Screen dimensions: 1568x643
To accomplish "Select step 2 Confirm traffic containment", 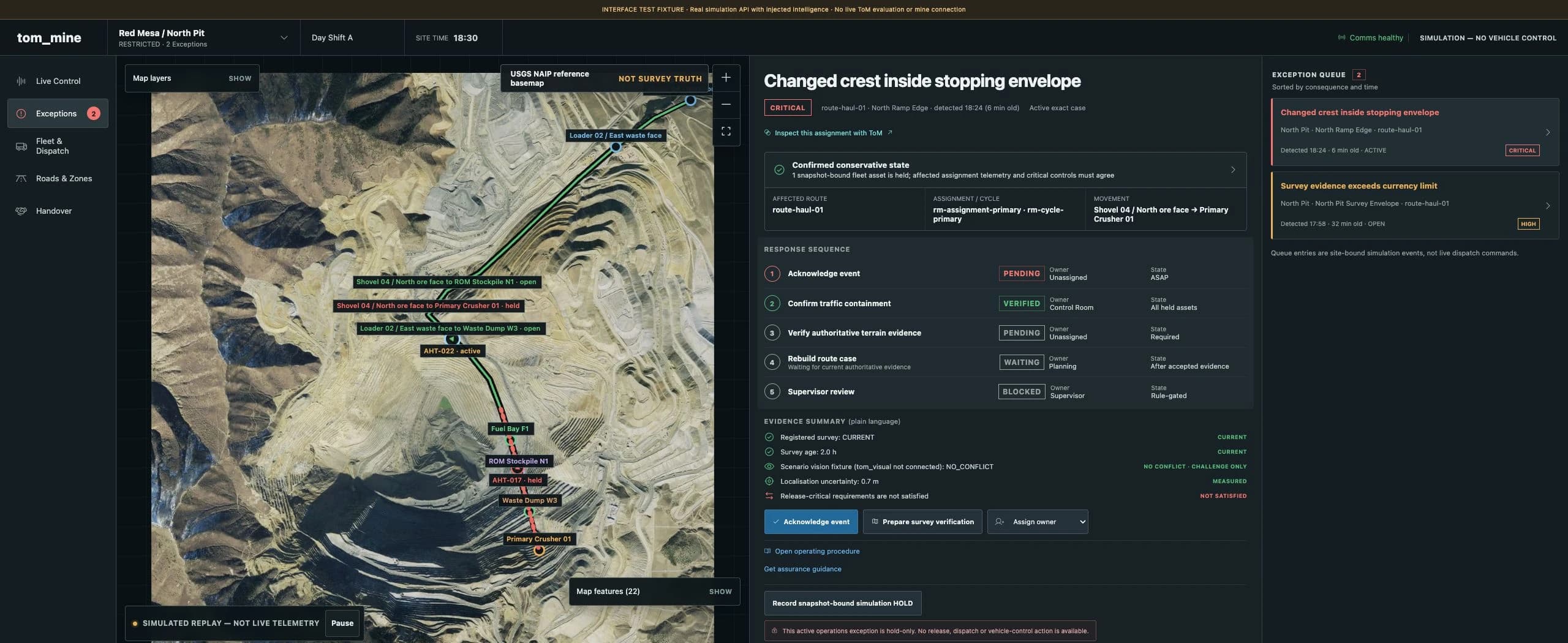I will [x=1005, y=303].
